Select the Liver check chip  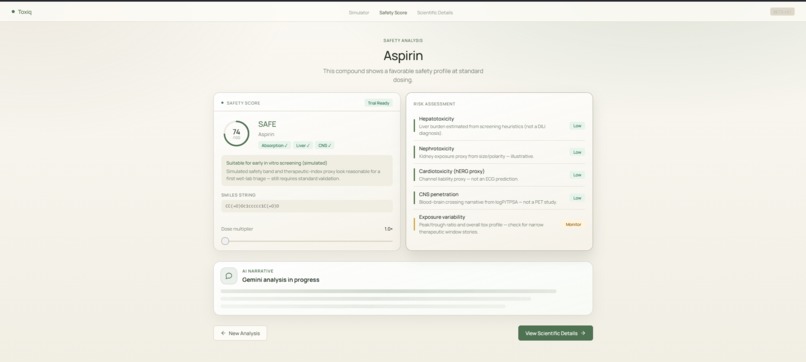point(303,146)
